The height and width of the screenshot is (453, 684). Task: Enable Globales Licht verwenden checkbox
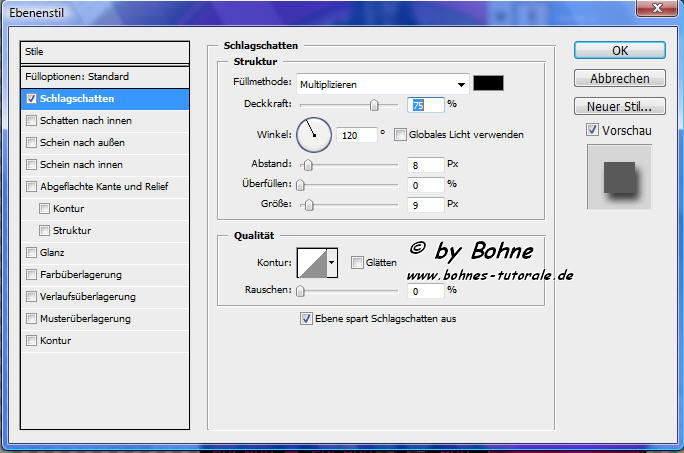(401, 135)
